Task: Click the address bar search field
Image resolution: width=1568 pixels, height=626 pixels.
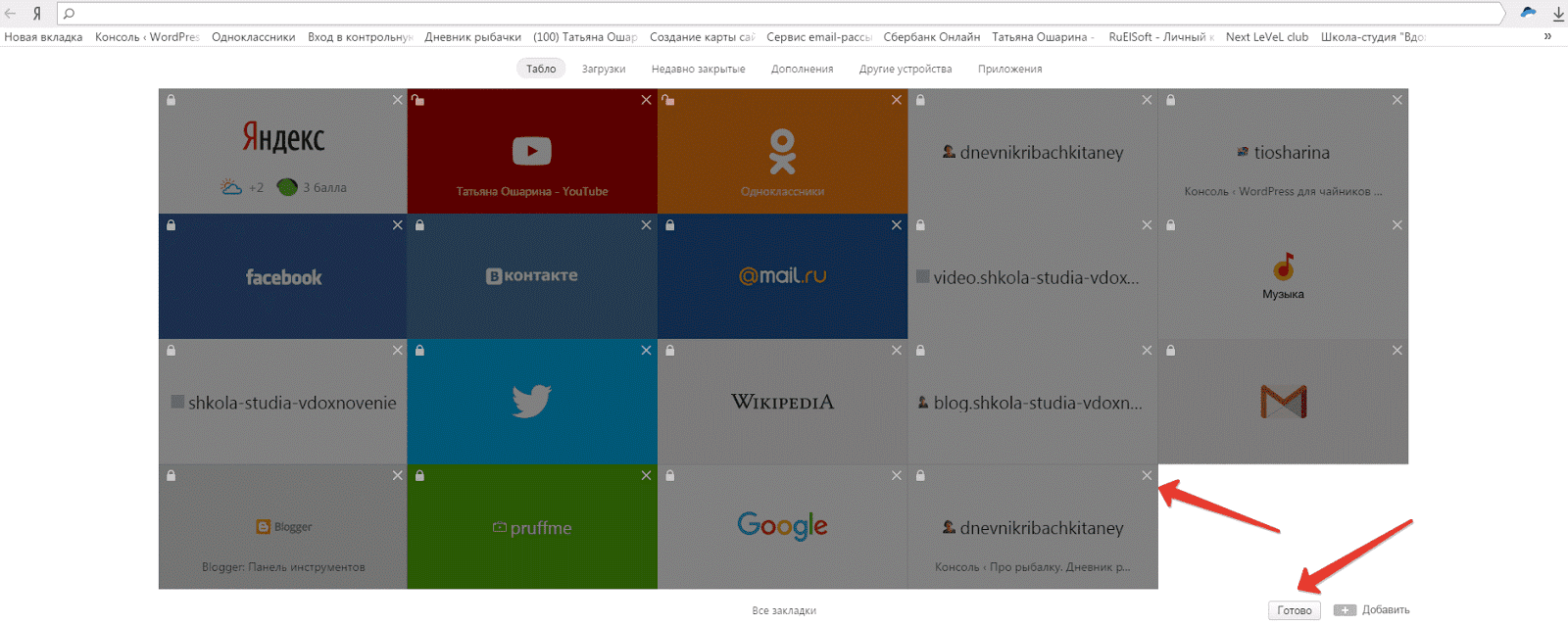Action: coord(781,14)
